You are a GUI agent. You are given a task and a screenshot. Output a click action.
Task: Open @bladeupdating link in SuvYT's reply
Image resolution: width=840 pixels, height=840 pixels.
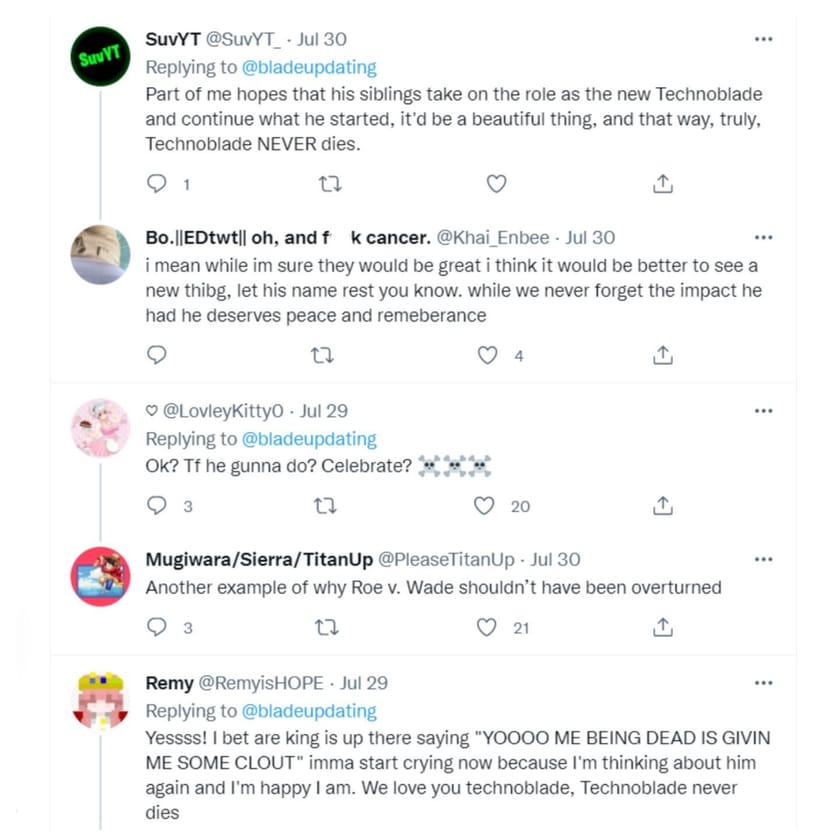click(x=310, y=68)
